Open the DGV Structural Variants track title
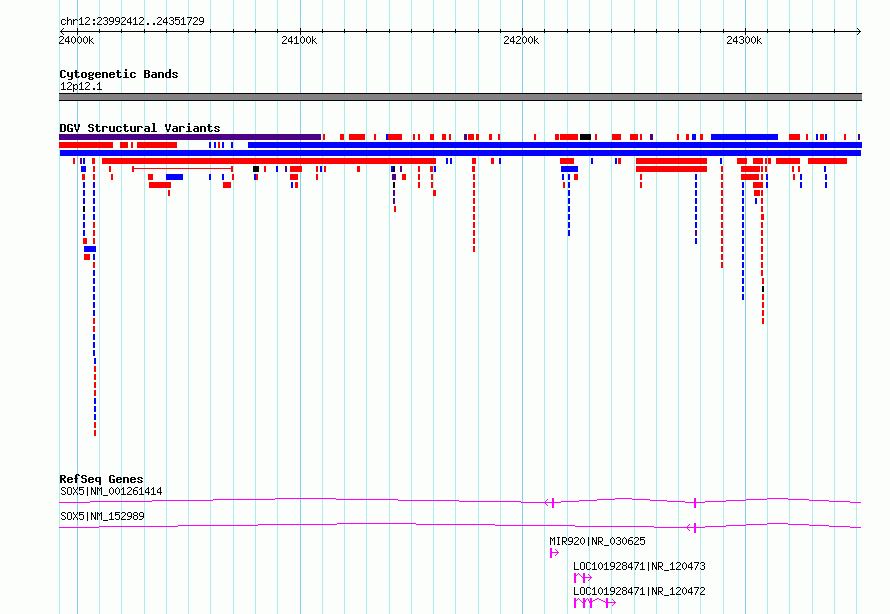This screenshot has height=614, width=890. point(140,128)
